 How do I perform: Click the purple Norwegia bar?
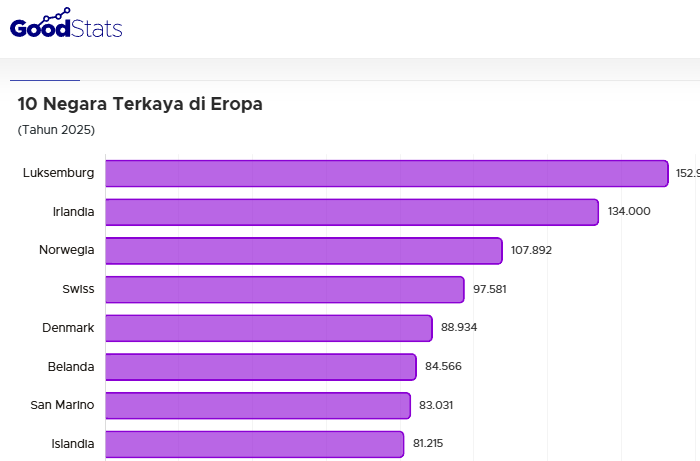[303, 251]
